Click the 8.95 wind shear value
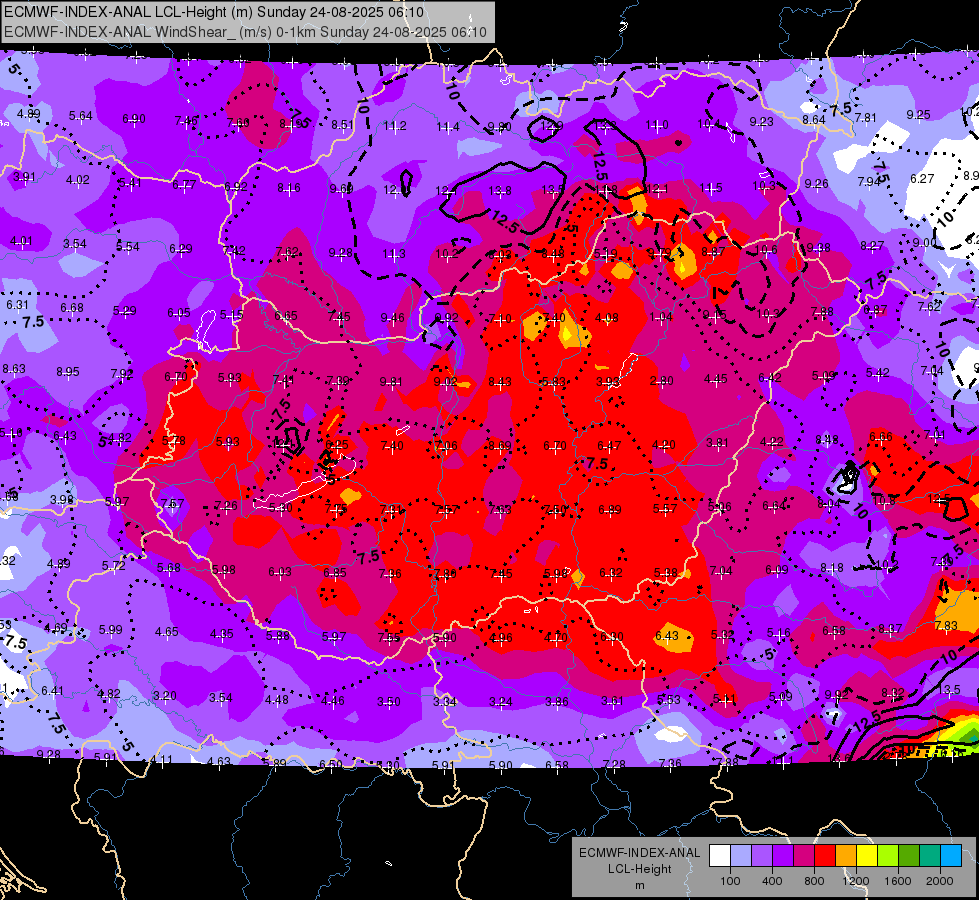 [67, 372]
